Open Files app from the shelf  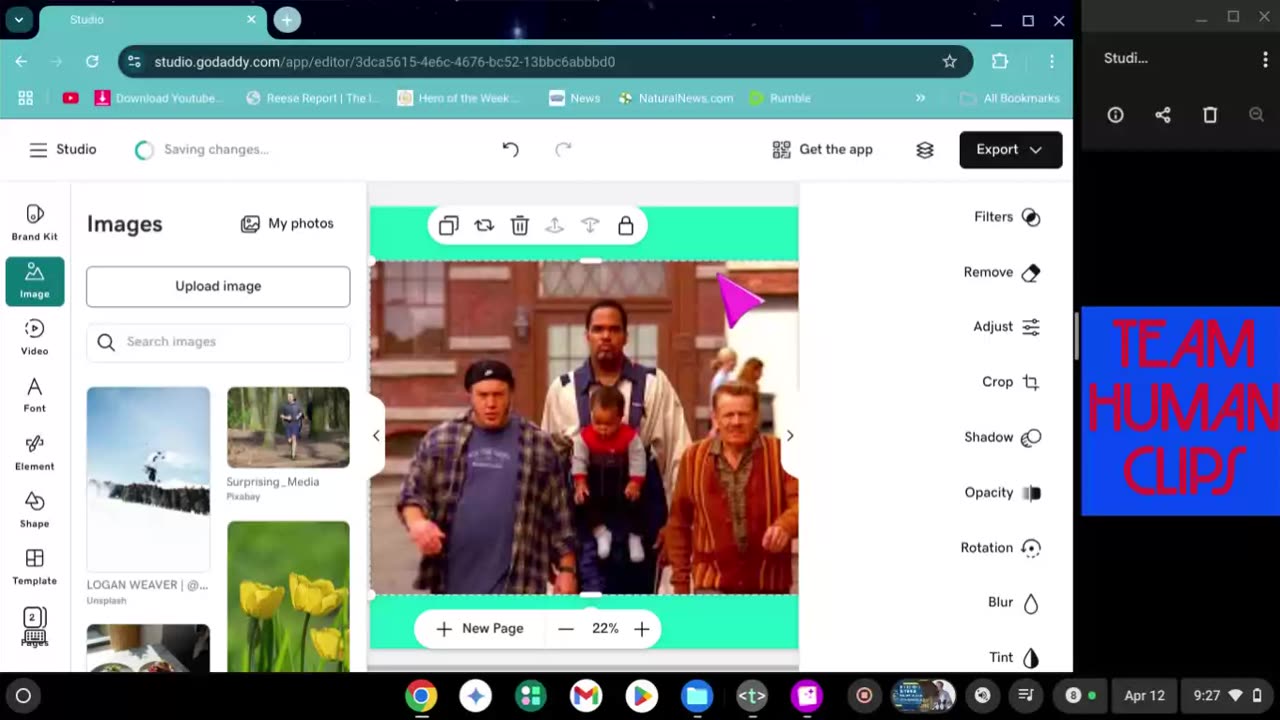(697, 696)
